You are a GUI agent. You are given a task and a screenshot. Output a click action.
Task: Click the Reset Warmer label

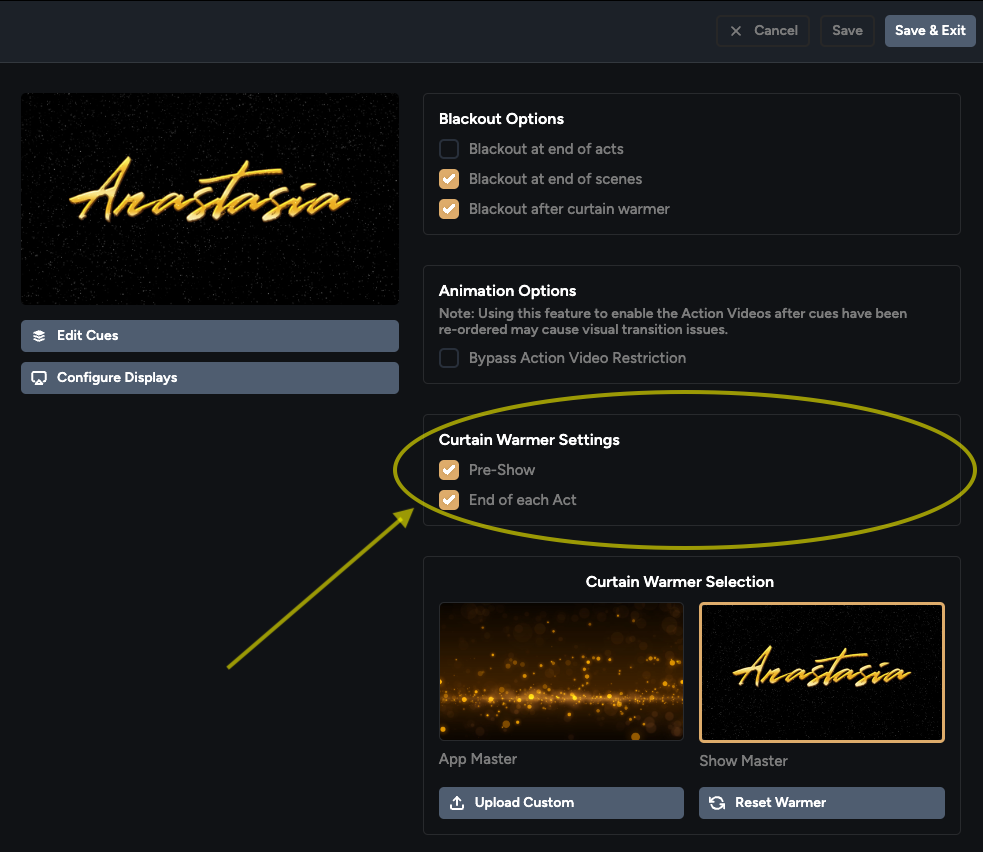coord(781,802)
